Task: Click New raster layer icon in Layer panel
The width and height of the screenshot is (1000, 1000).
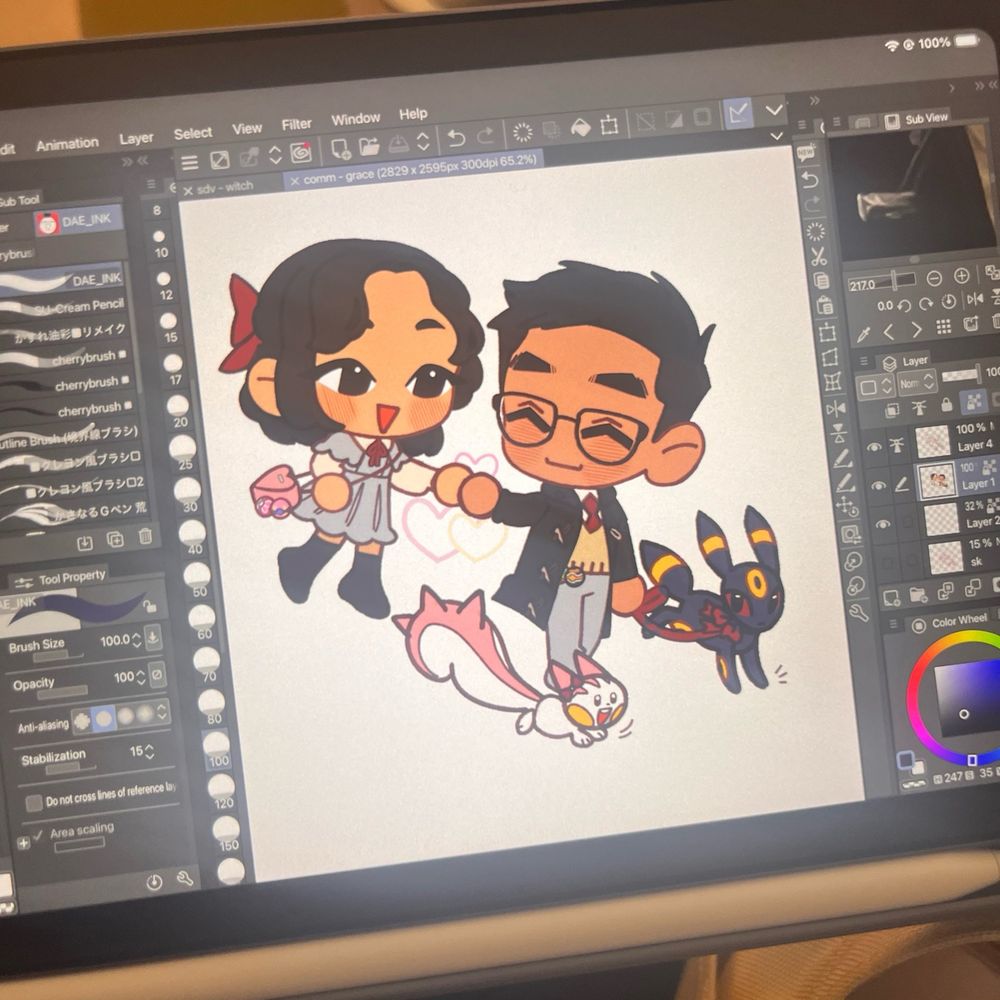Action: 891,598
